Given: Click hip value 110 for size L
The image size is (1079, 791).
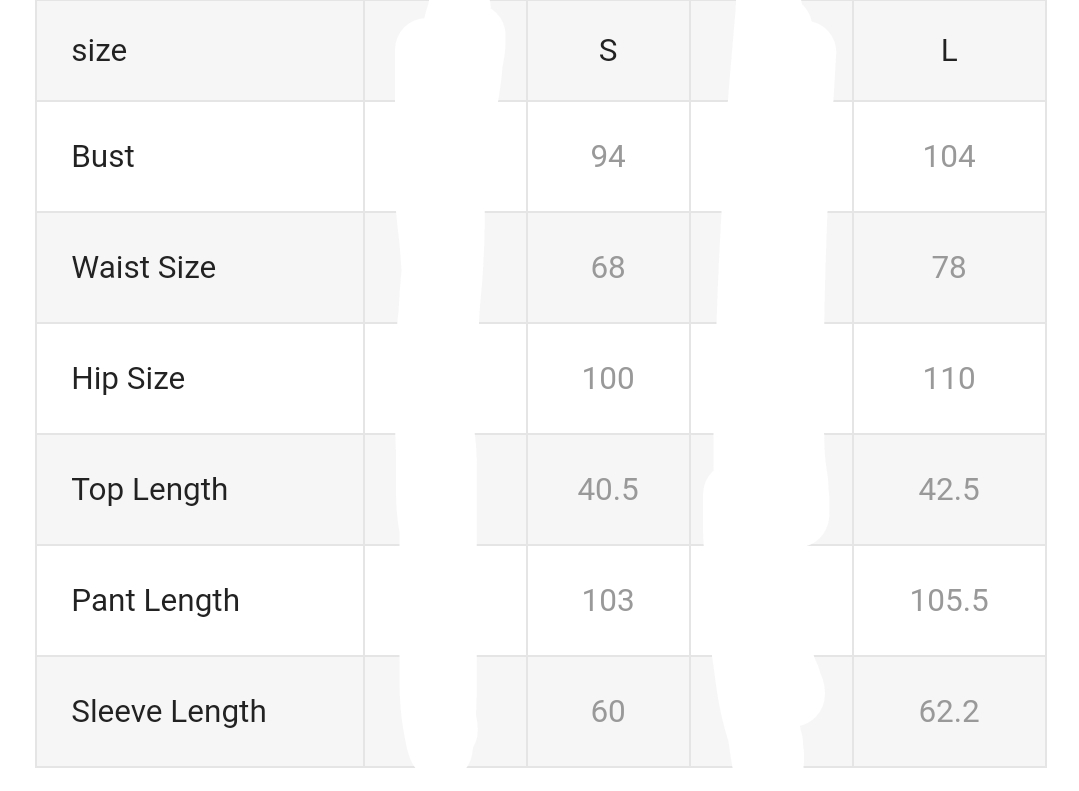Looking at the screenshot, I should pyautogui.click(x=949, y=379).
